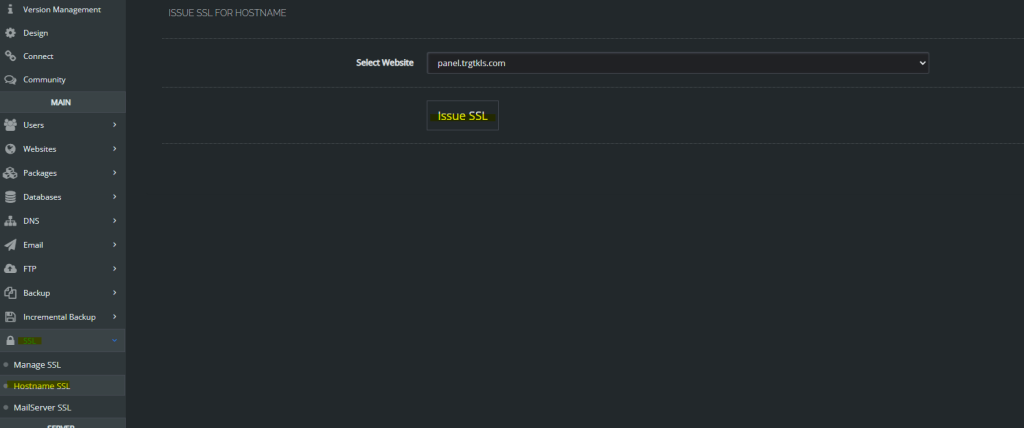This screenshot has width=1024, height=428.
Task: Click the Community chat bubbles icon
Action: [10, 80]
